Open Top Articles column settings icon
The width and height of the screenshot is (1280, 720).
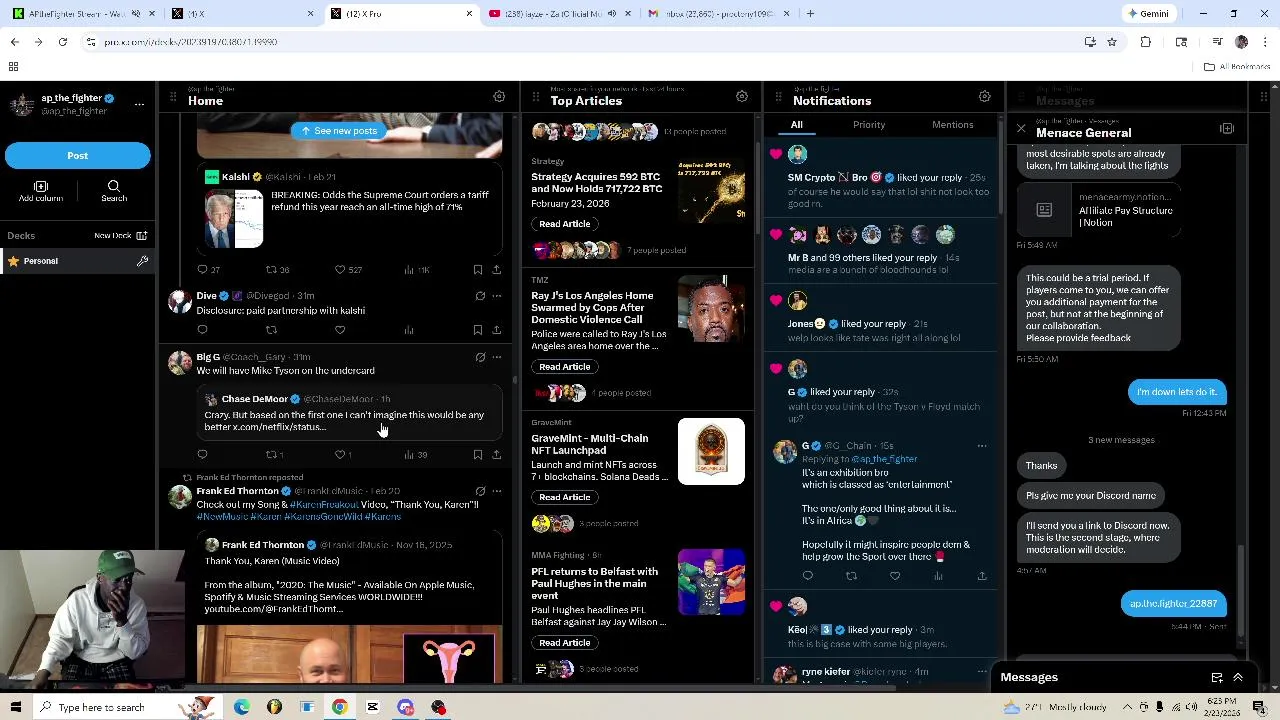tap(742, 97)
